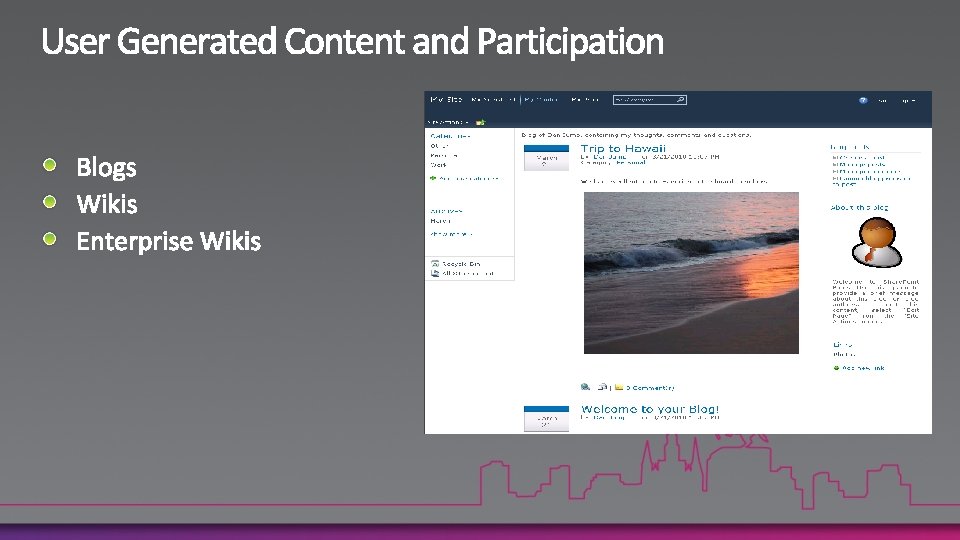
Task: Open the 0 Comment(s) link
Action: pyautogui.click(x=650, y=388)
